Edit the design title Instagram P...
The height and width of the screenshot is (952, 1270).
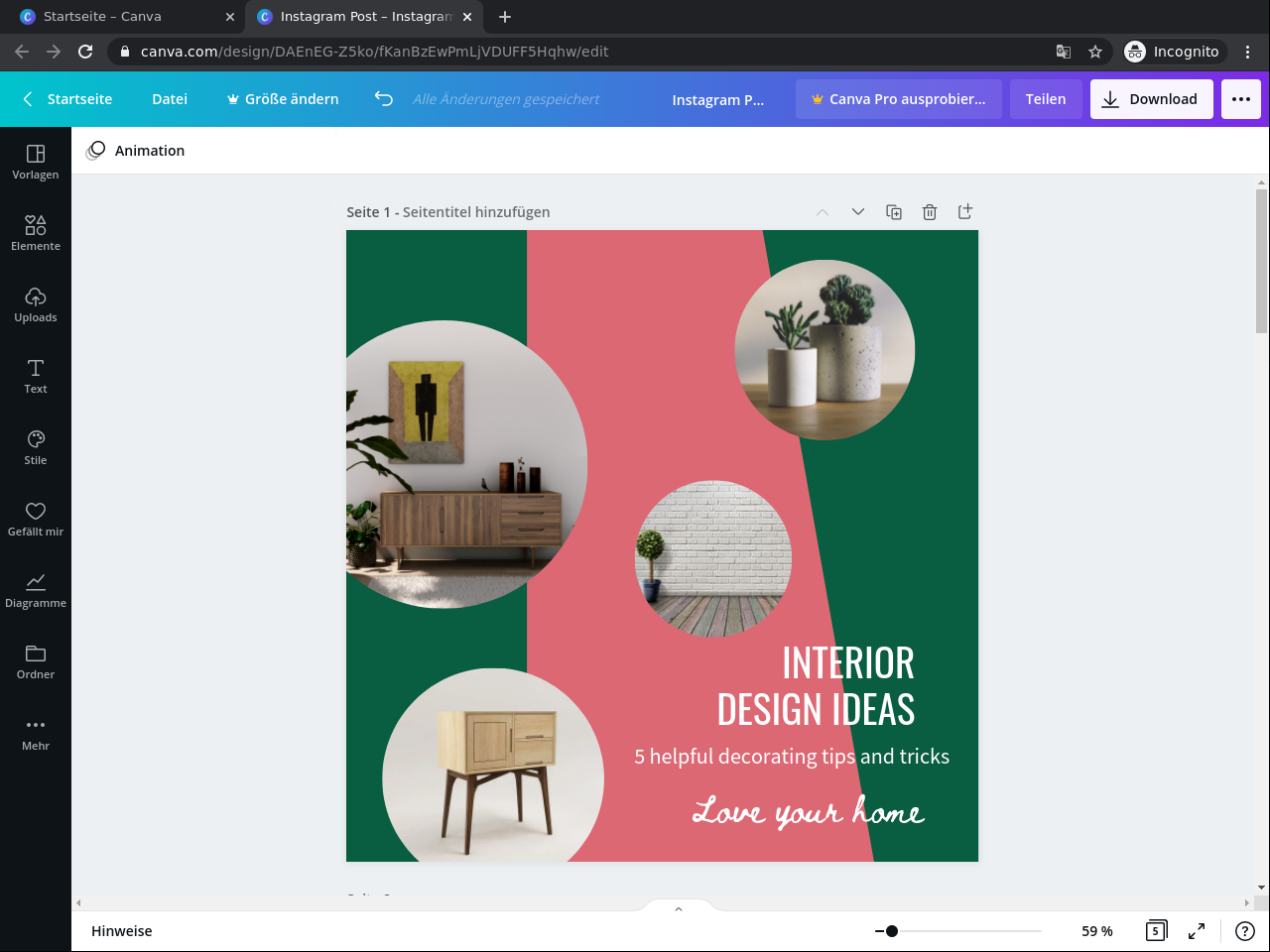click(x=718, y=99)
